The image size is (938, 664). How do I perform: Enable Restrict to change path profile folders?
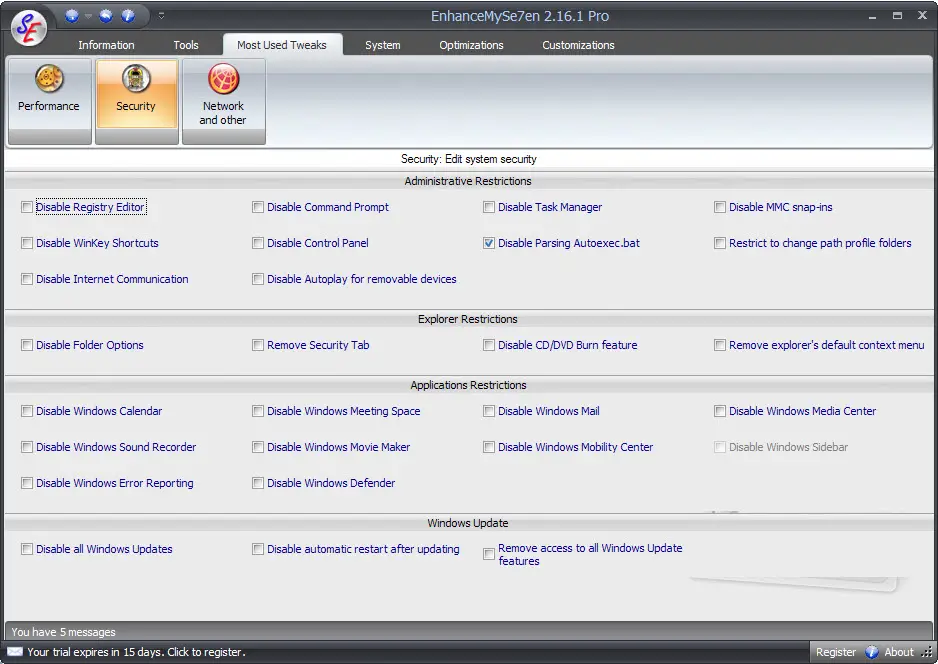click(720, 243)
